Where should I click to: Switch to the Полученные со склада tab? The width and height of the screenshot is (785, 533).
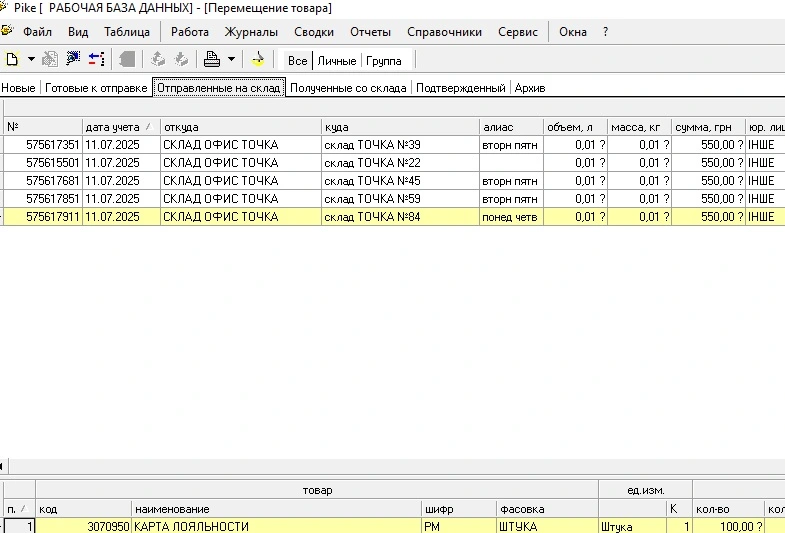(348, 88)
